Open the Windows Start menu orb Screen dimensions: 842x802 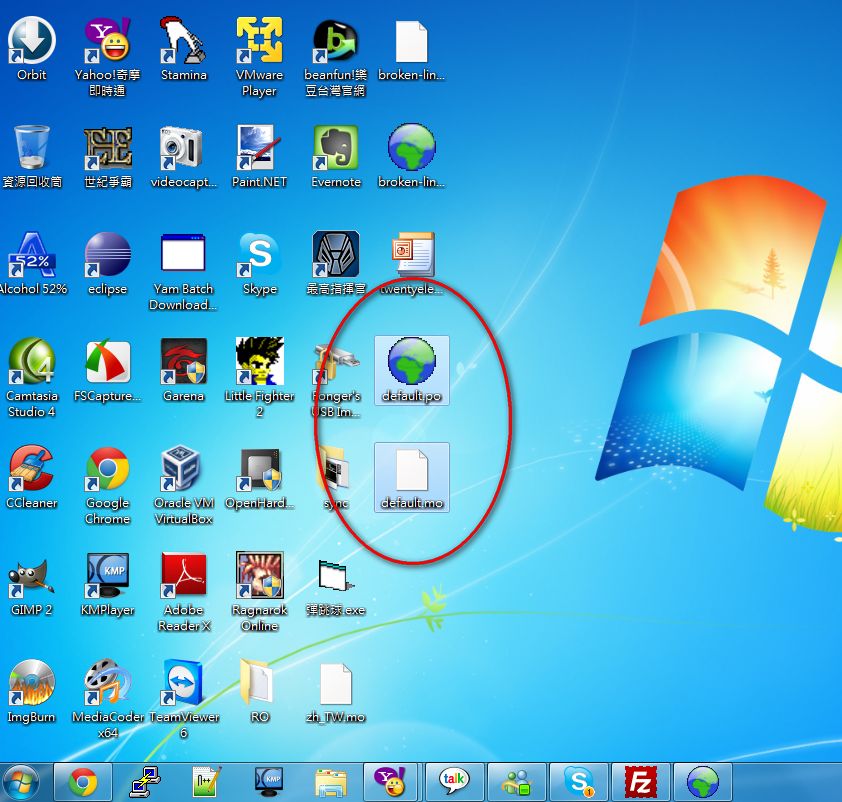(x=20, y=782)
